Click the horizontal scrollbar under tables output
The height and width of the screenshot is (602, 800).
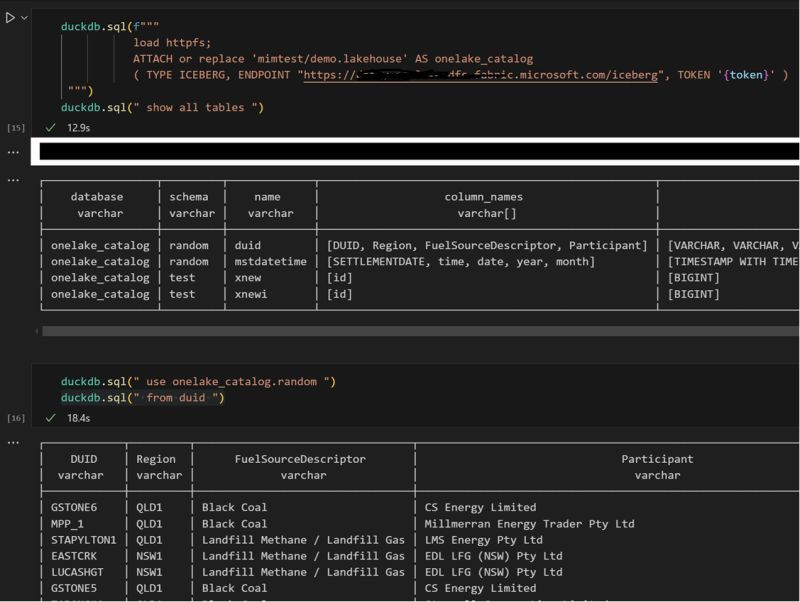(420, 332)
